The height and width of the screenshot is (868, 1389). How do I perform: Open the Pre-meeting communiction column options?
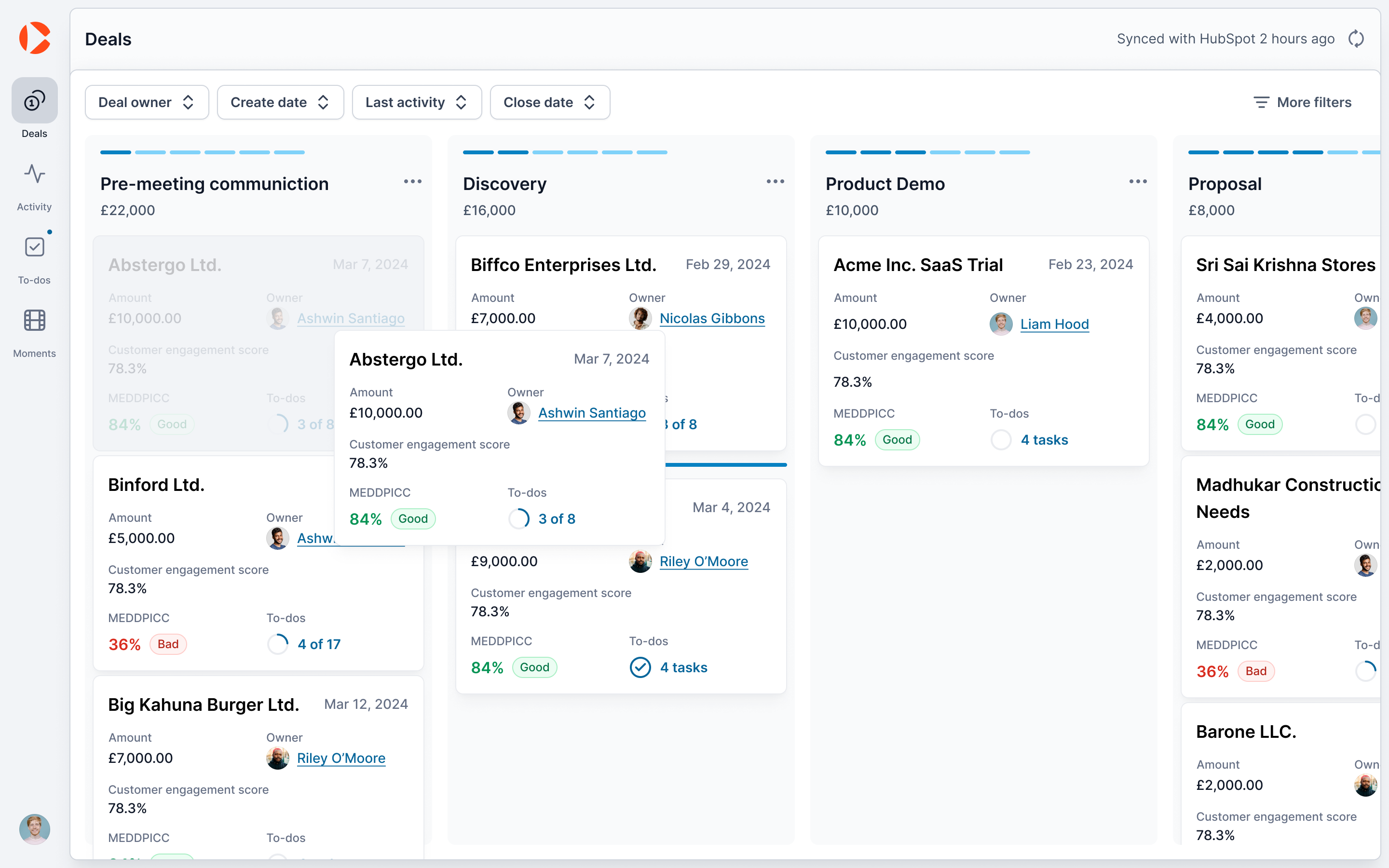[x=413, y=181]
